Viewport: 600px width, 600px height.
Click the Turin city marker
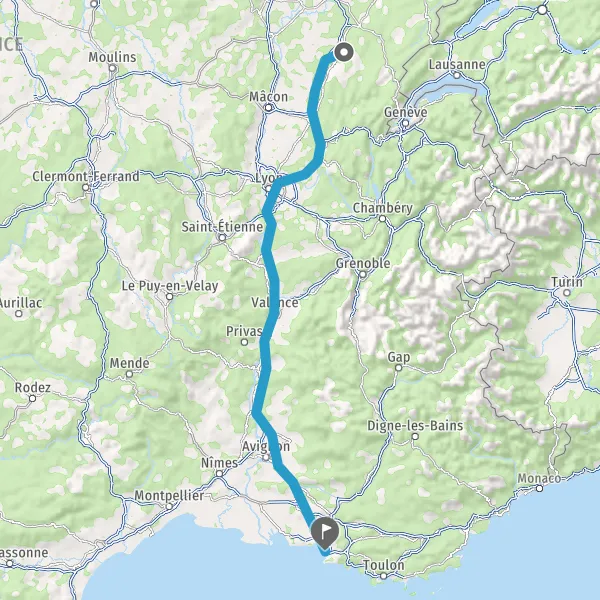(567, 293)
